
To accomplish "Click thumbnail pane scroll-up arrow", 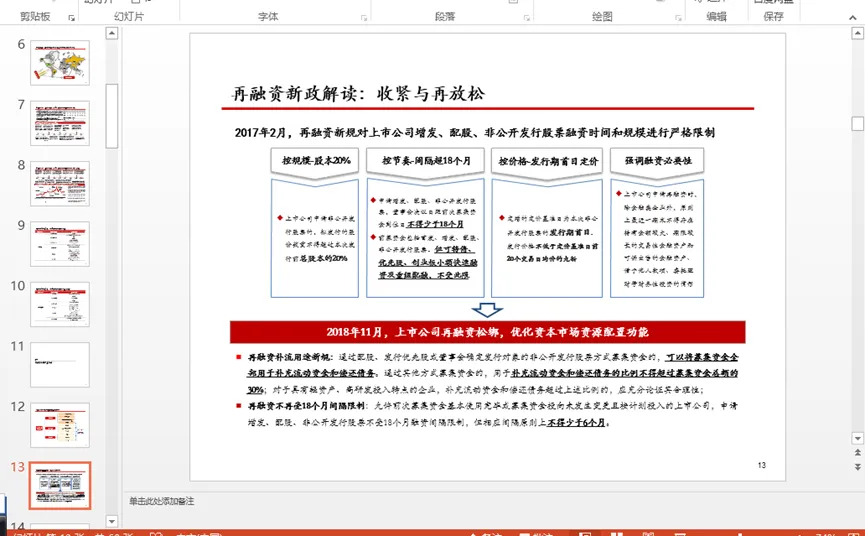I will (x=112, y=33).
